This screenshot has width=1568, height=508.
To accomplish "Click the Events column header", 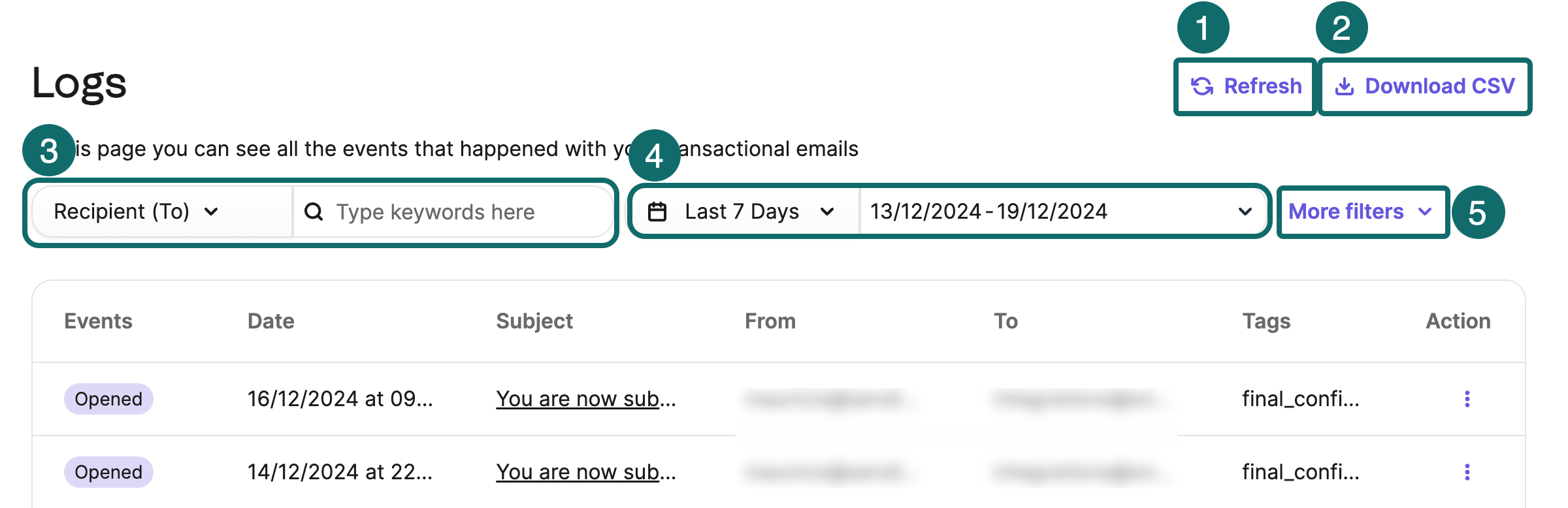I will click(98, 321).
